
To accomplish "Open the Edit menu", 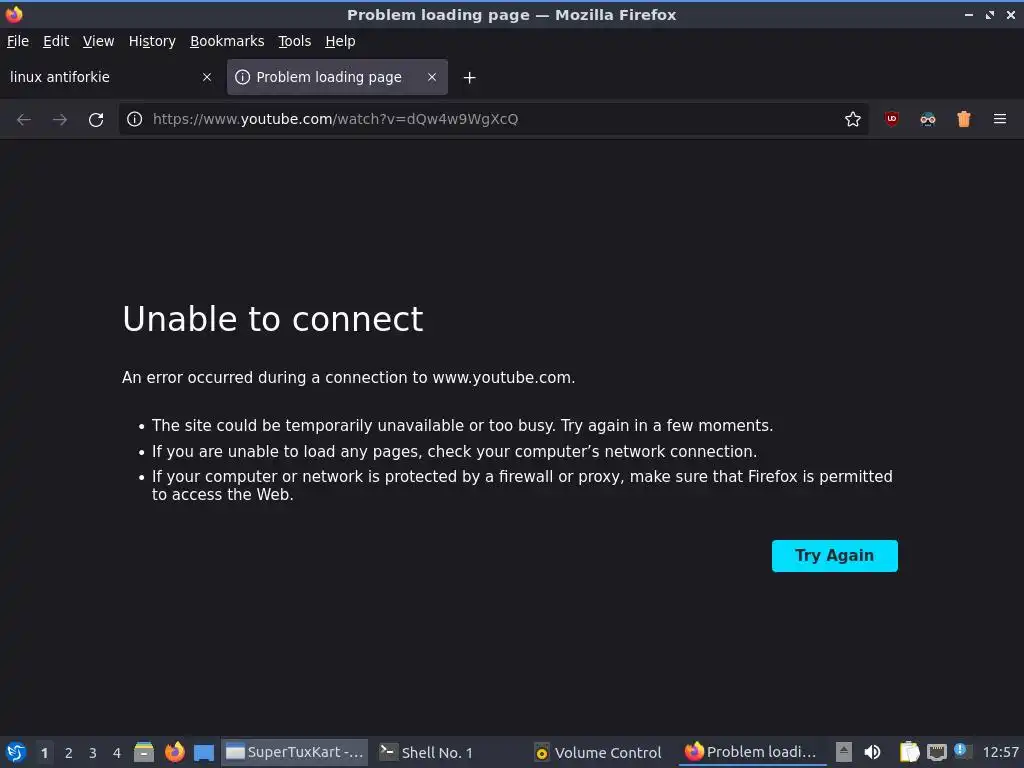I will (56, 41).
